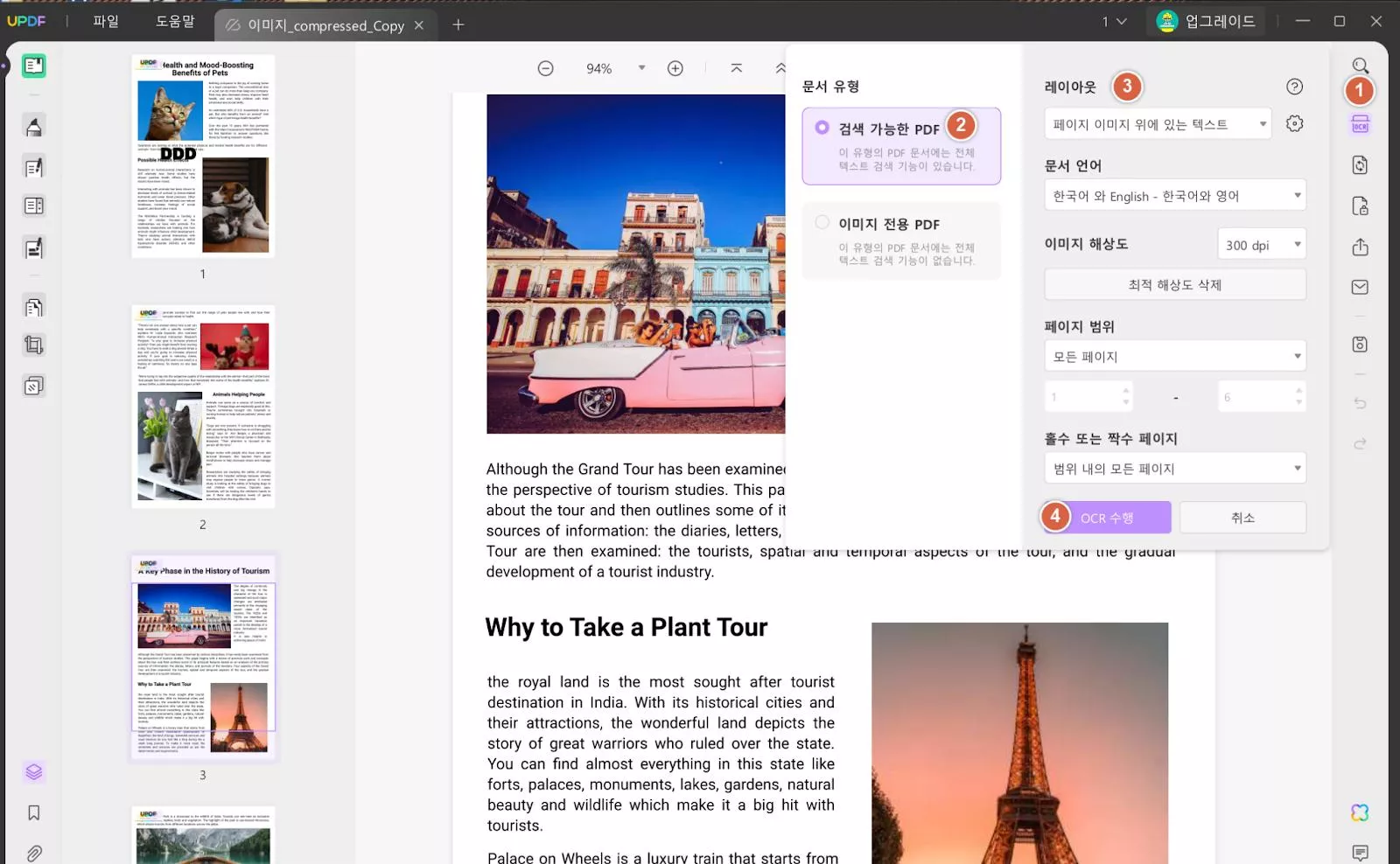The image size is (1400, 864).
Task: Open the layout help question mark icon
Action: (1294, 87)
